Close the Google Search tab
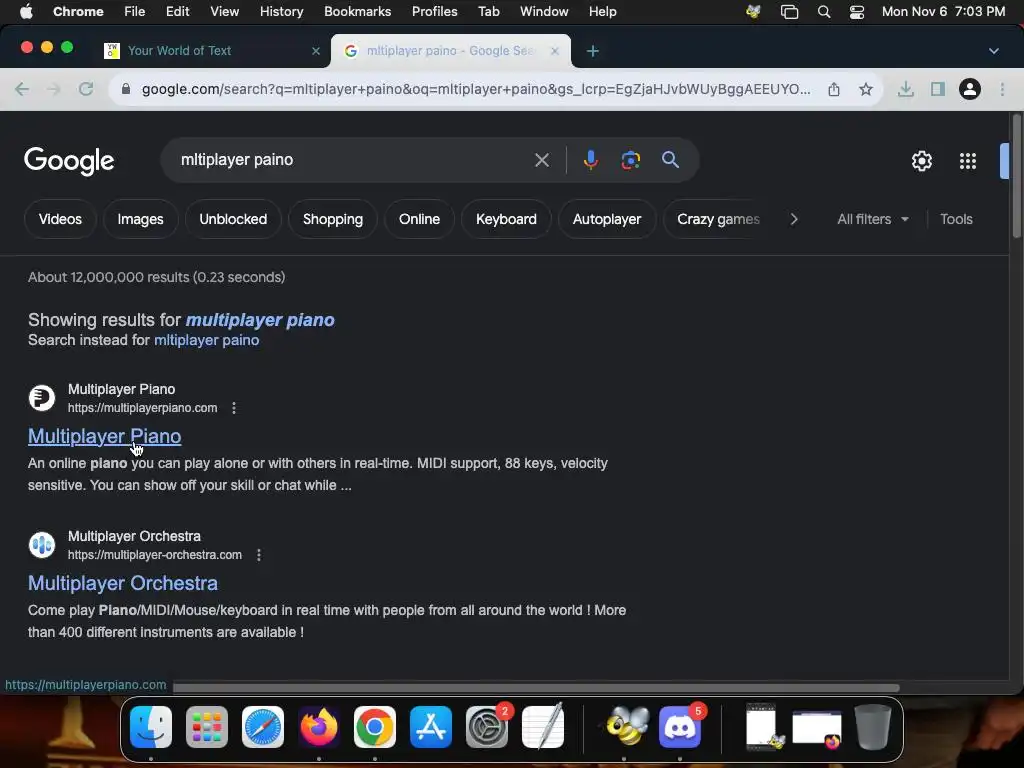 click(554, 51)
